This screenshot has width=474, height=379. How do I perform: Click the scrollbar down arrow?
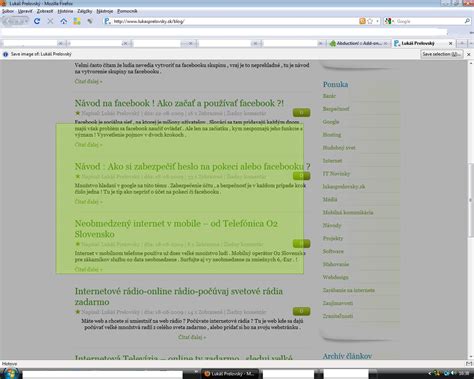tap(471, 356)
